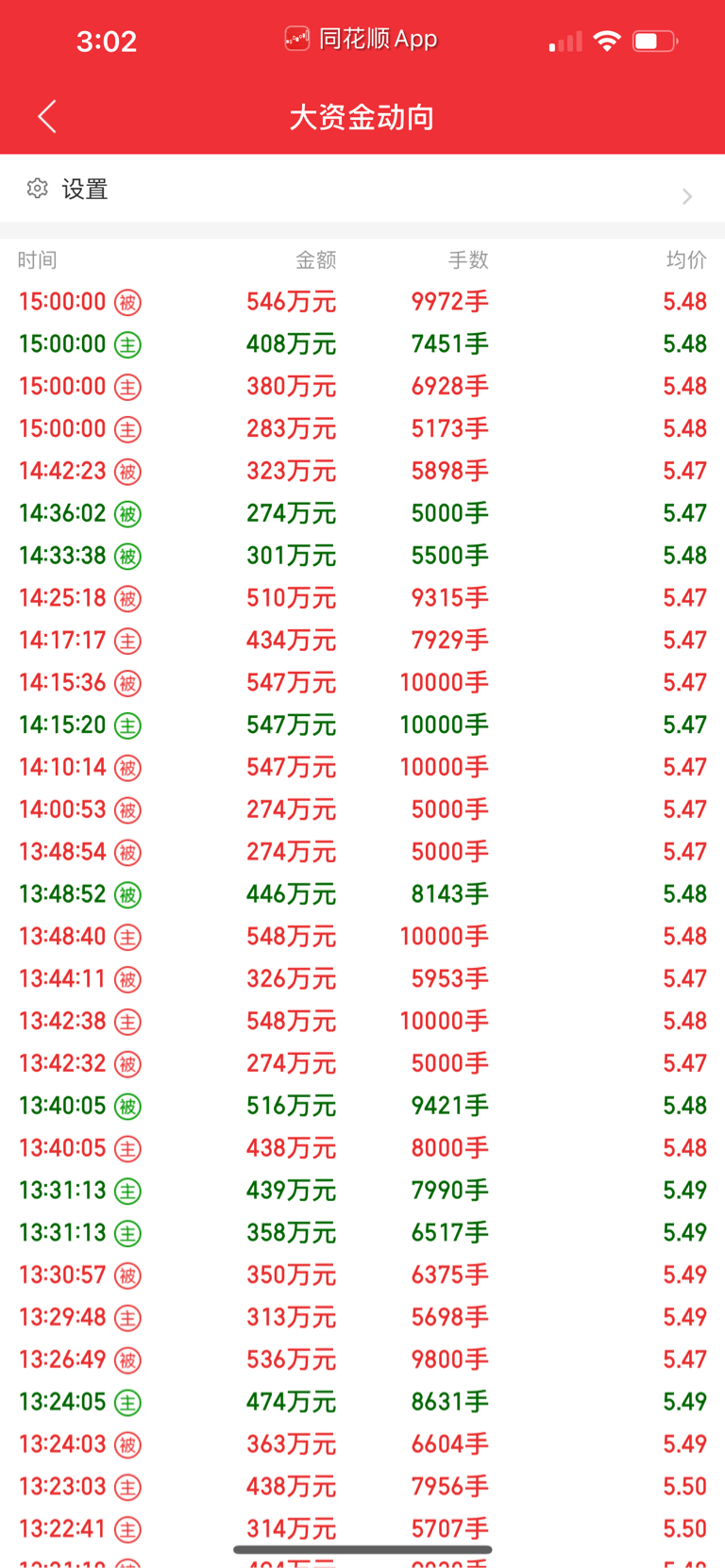
Task: Tap the 14:25:18 row amount 510万元
Action: tap(291, 598)
